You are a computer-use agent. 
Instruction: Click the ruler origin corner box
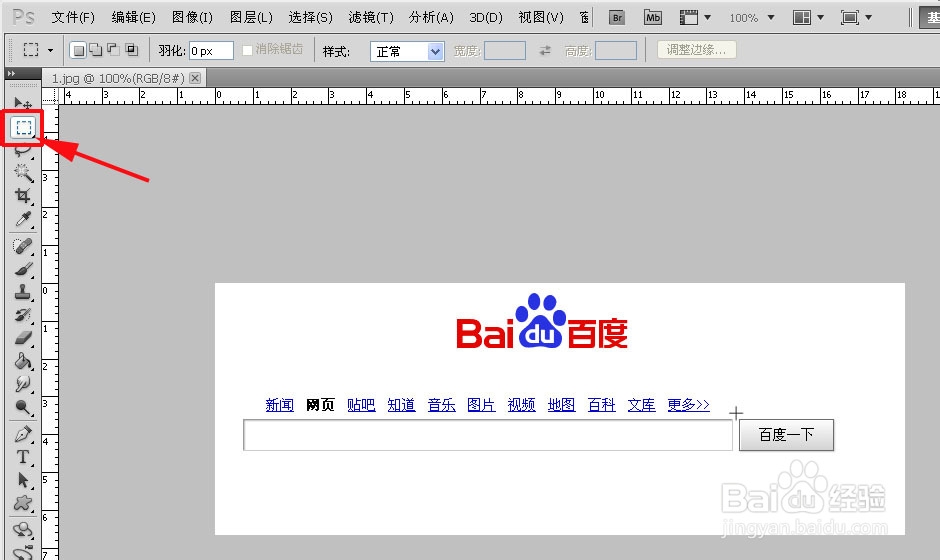[x=50, y=96]
